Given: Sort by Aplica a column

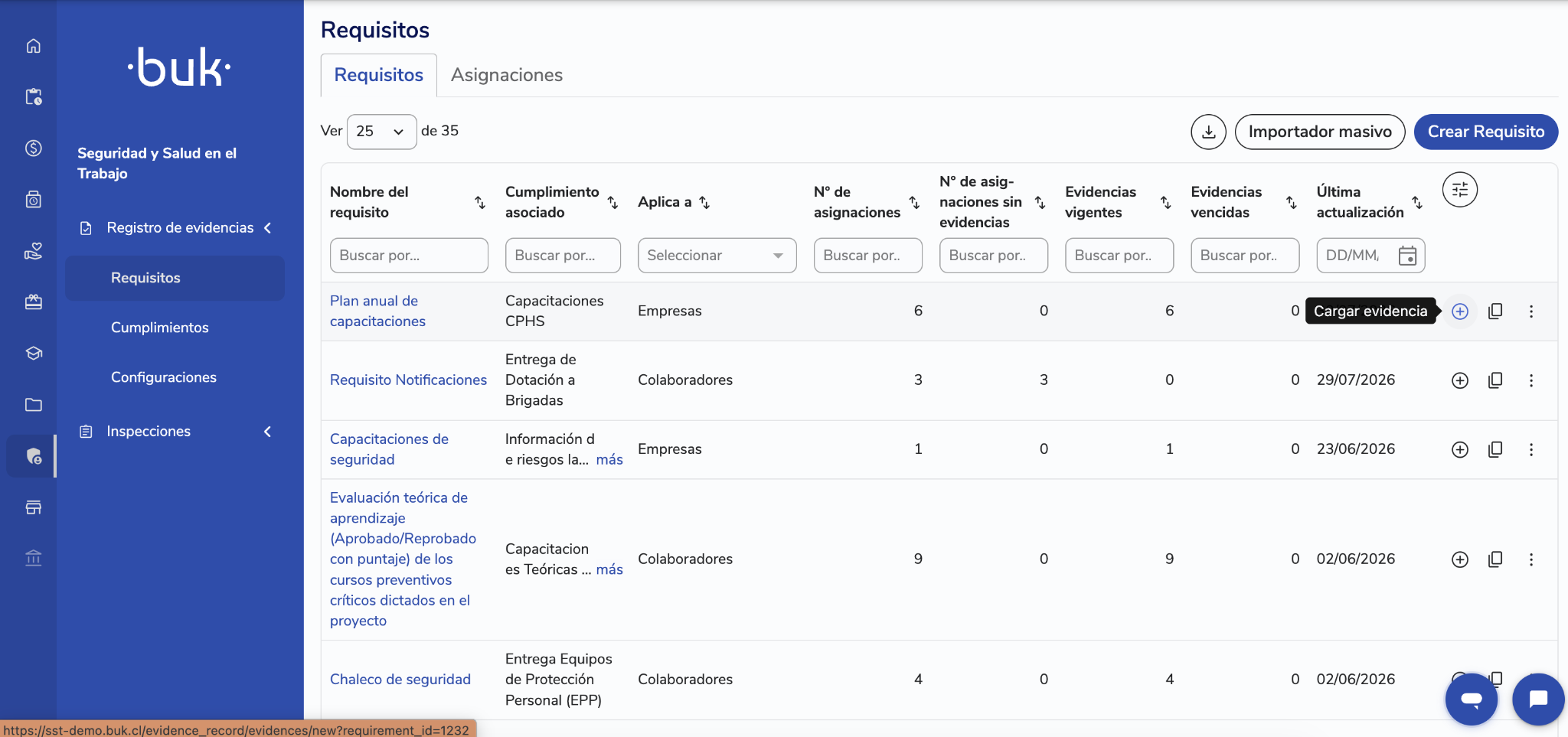Looking at the screenshot, I should (704, 202).
